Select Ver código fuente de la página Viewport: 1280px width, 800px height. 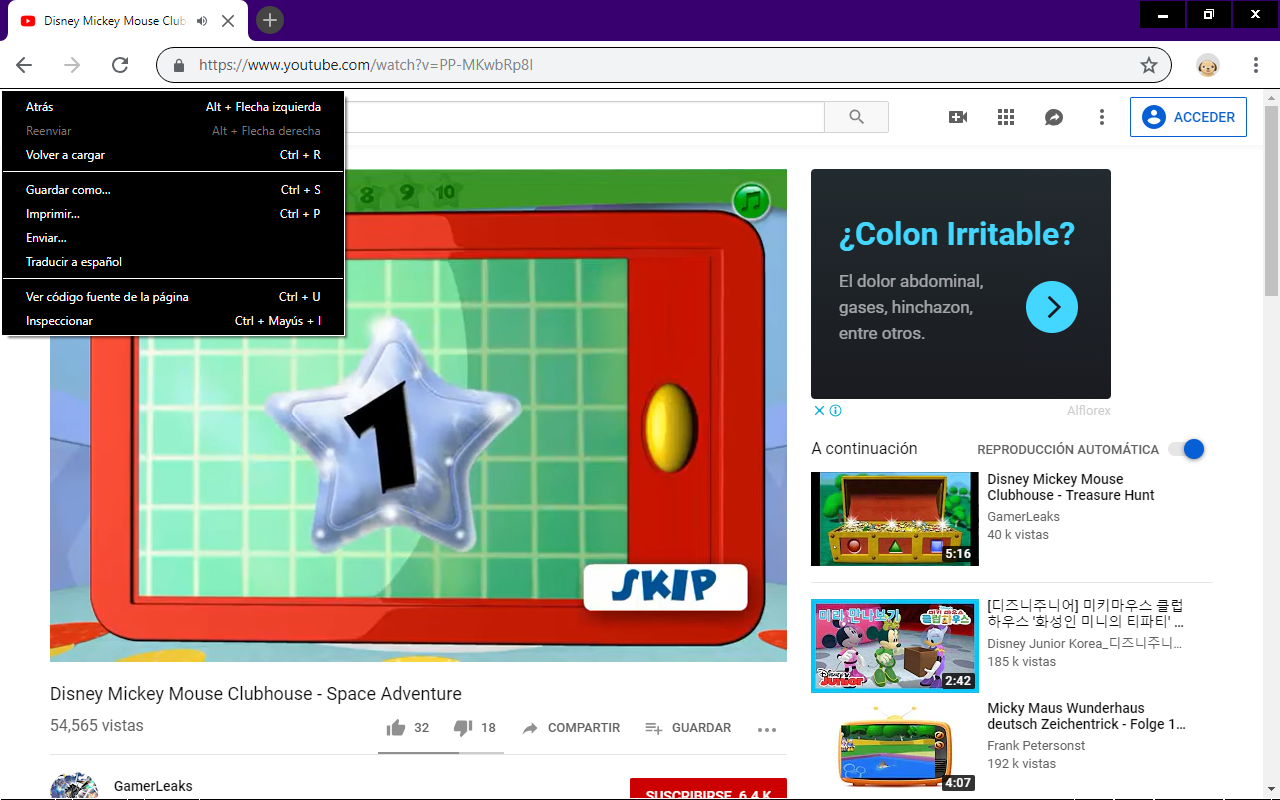(x=173, y=297)
